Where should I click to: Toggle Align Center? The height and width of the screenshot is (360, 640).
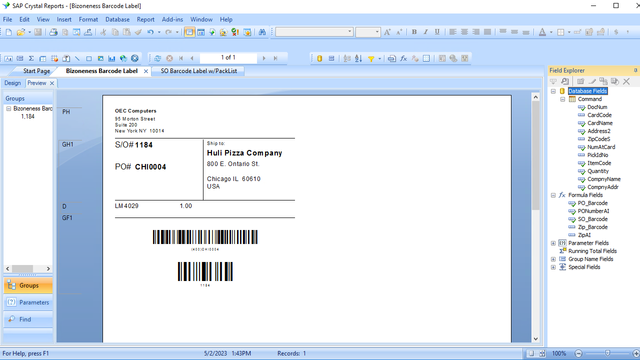point(464,32)
